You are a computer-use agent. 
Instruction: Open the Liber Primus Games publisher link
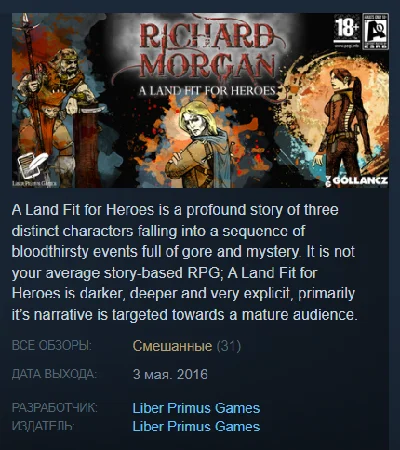196,426
